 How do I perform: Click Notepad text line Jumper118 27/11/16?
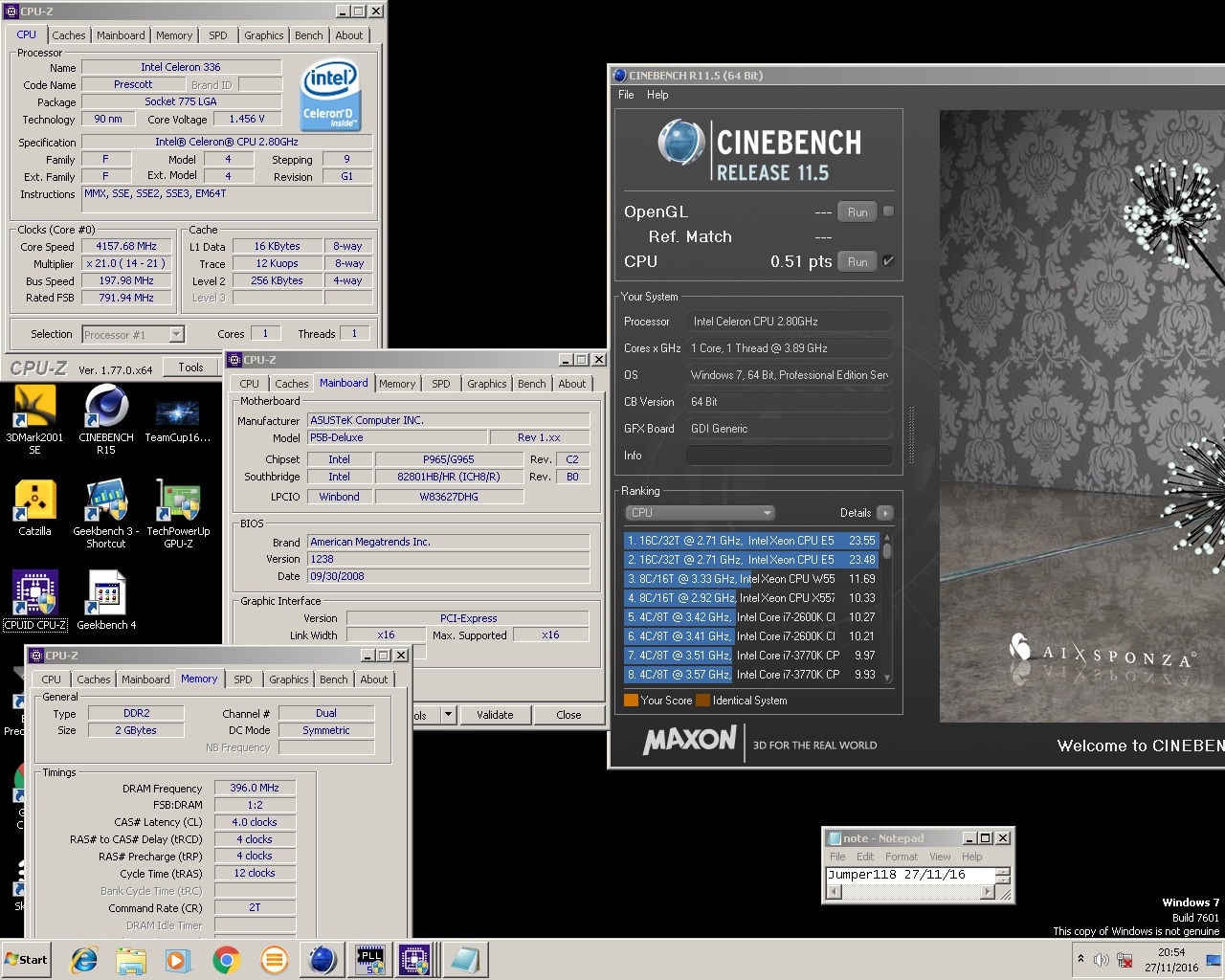pos(897,875)
